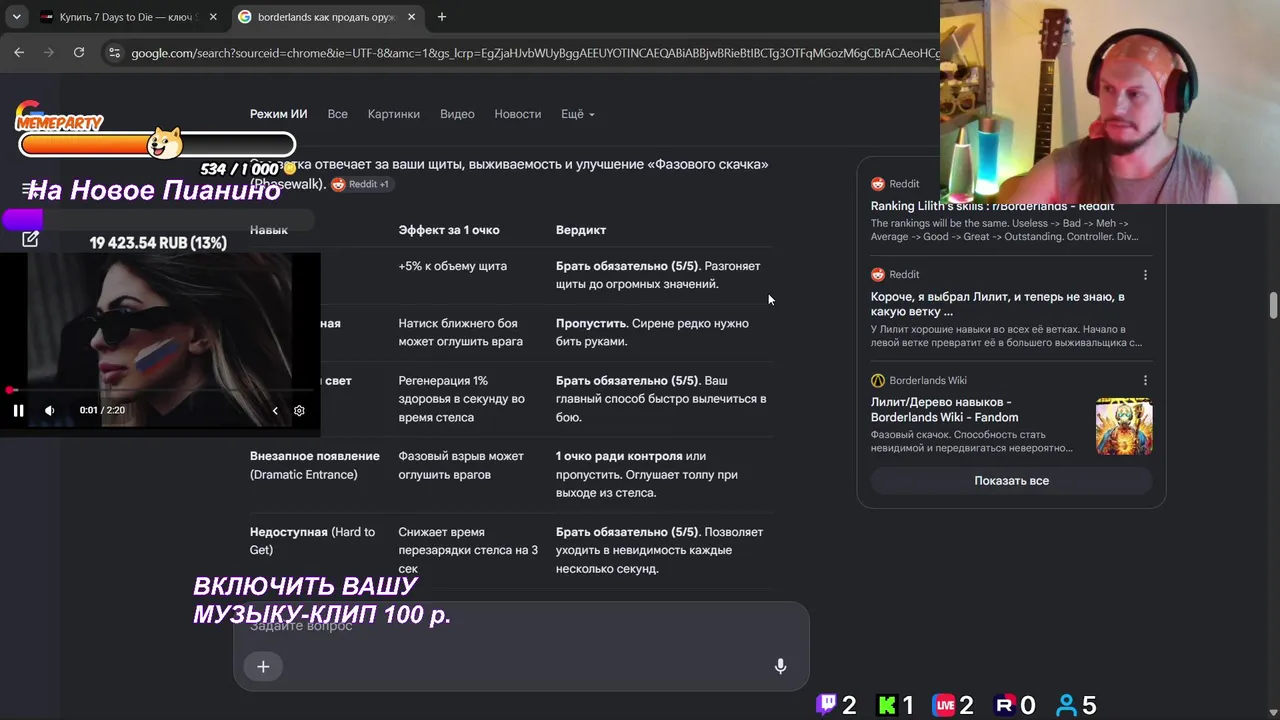Open the Лилит/Дерево навыков Fandom link
The image size is (1280, 720).
(944, 410)
